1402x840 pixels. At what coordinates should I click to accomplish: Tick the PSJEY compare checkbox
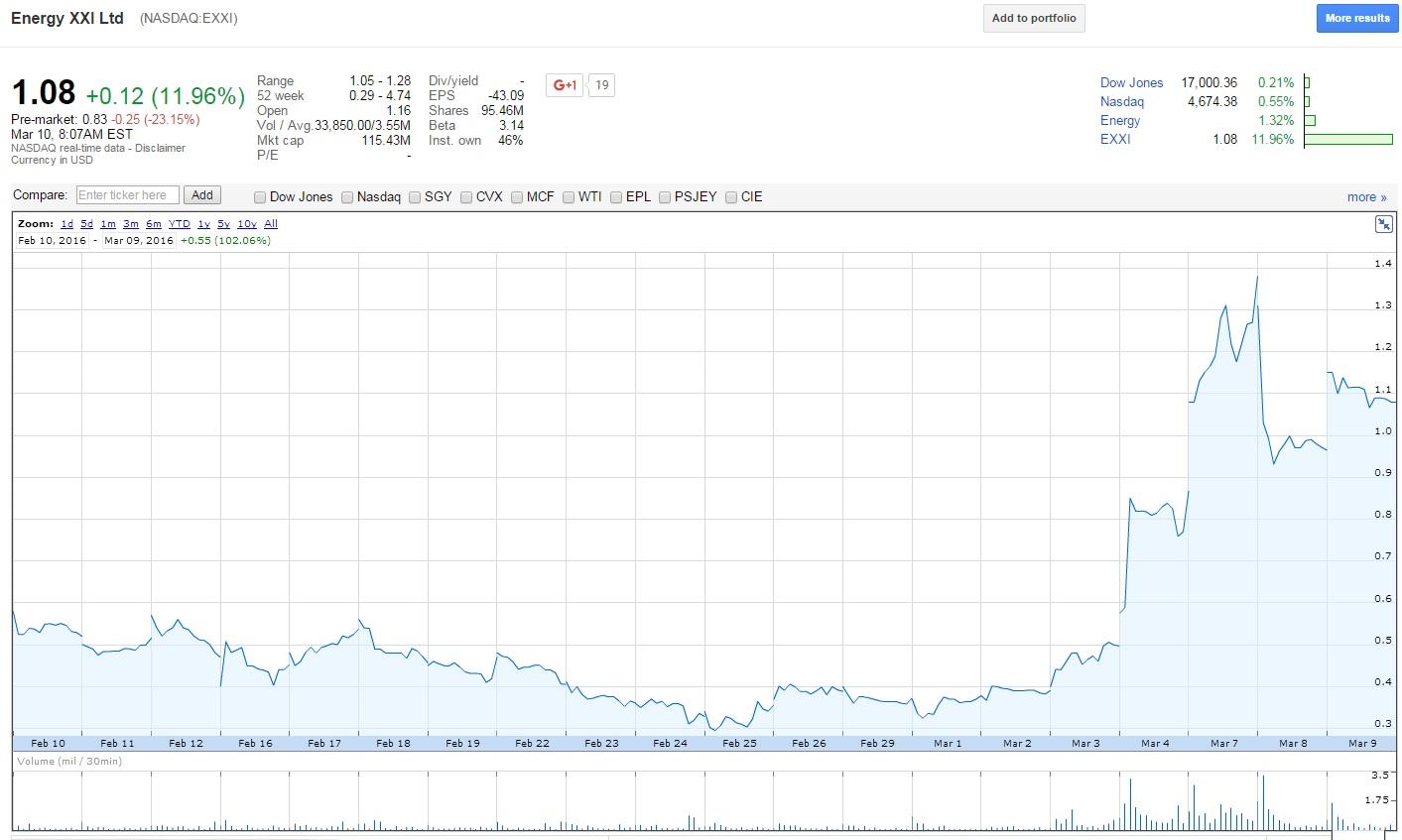click(x=665, y=197)
